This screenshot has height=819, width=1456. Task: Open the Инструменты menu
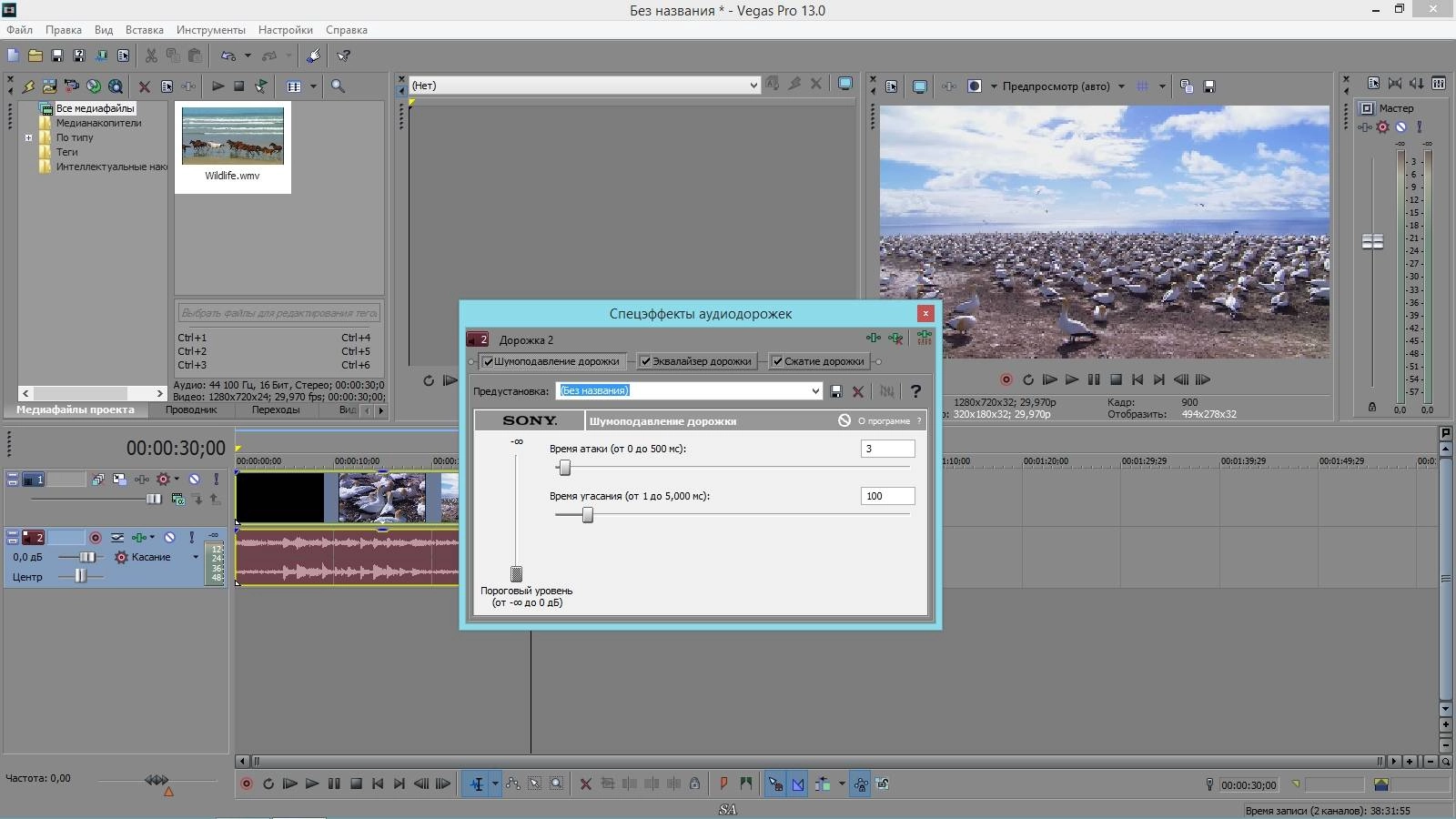pyautogui.click(x=210, y=30)
